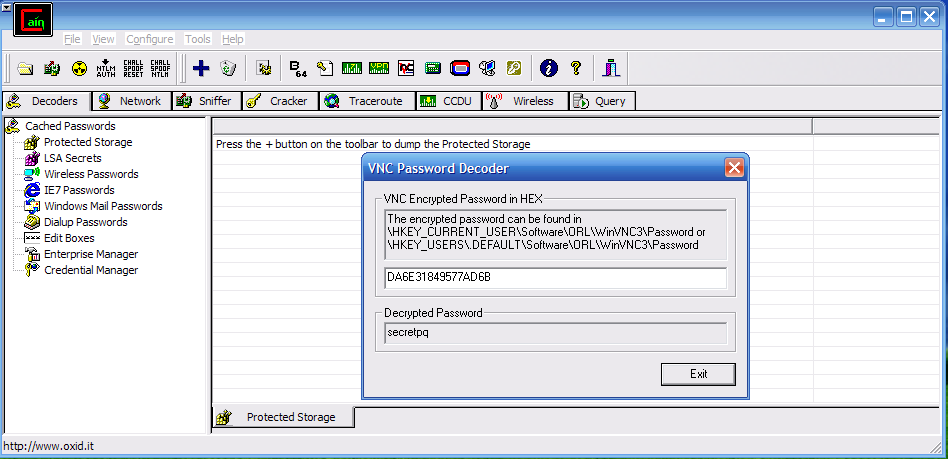Click the Cain application logo
Image resolution: width=948 pixels, height=459 pixels.
[x=33, y=19]
